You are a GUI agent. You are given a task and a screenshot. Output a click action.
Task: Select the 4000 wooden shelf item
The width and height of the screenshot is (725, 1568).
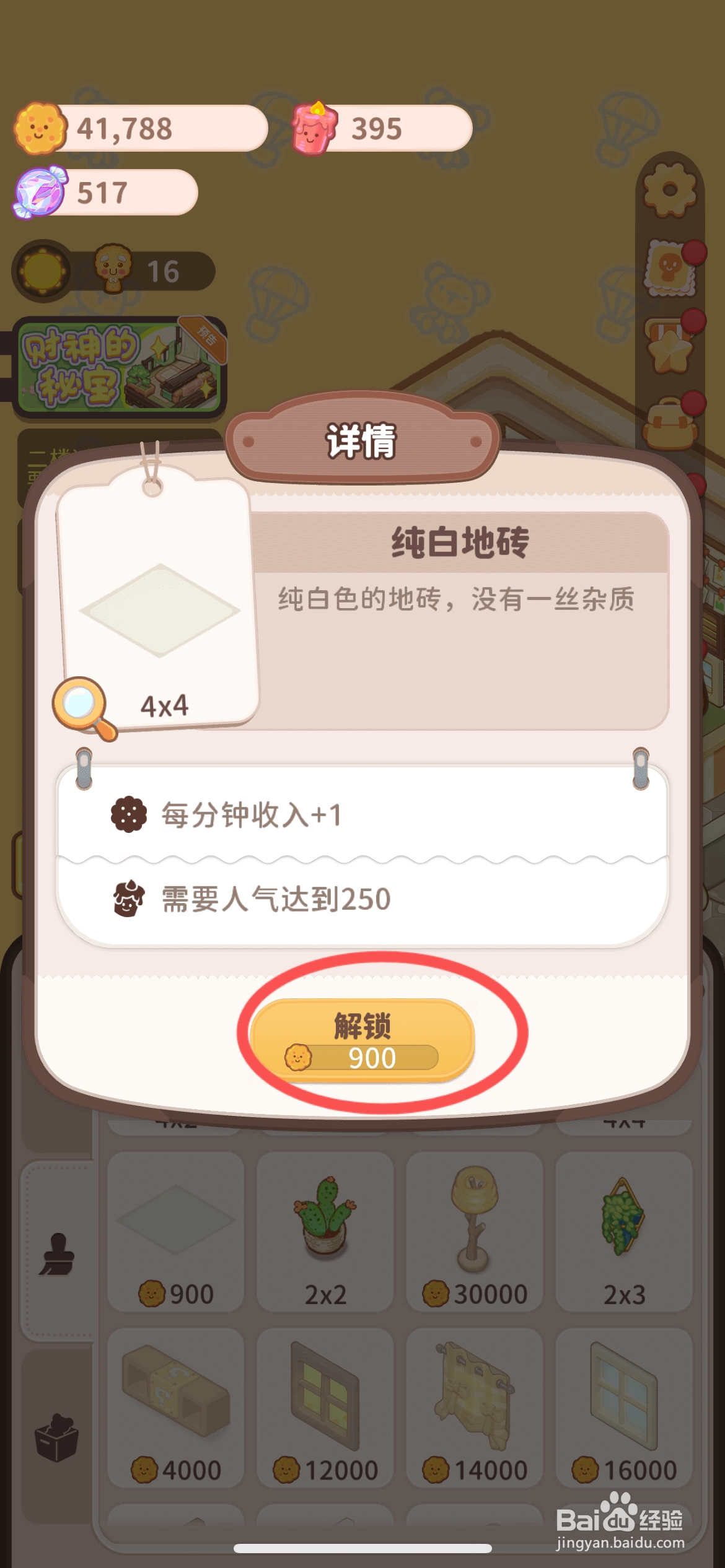pyautogui.click(x=175, y=1407)
